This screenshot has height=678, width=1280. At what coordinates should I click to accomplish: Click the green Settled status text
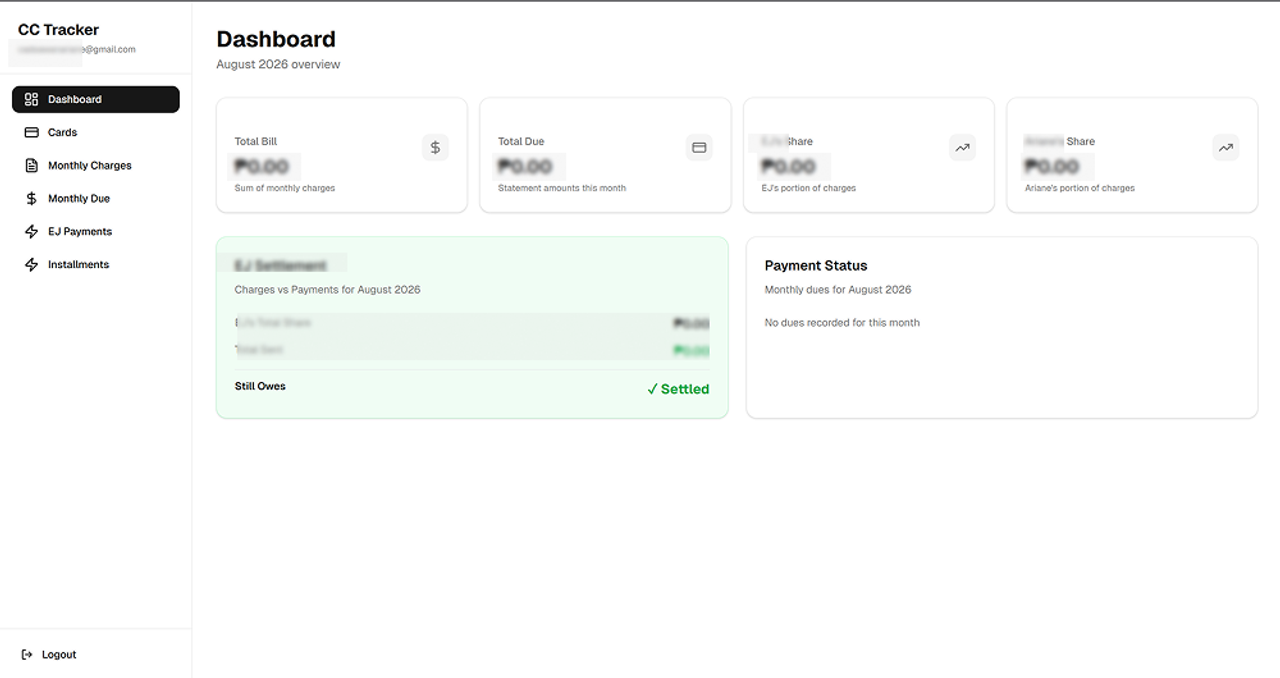click(x=685, y=389)
